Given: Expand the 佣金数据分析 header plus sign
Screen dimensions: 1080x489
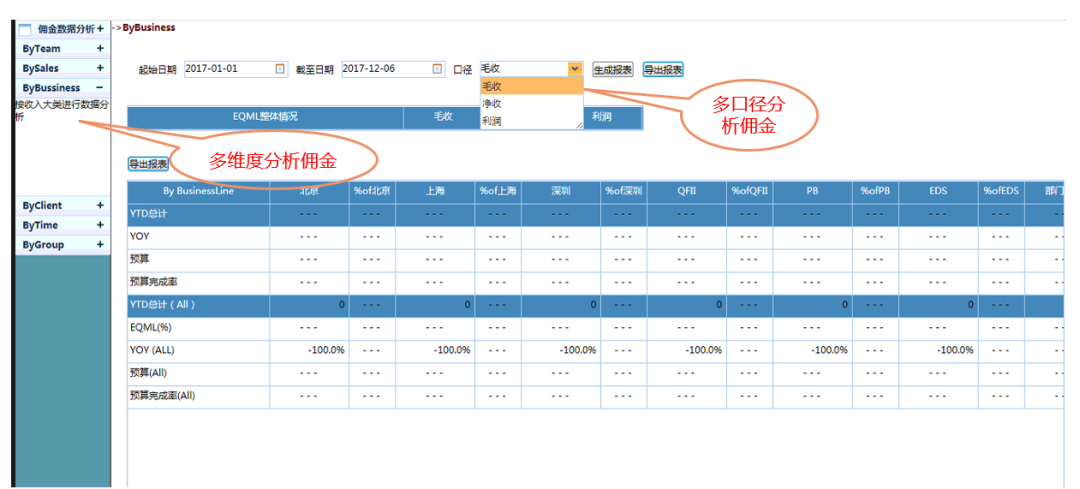Looking at the screenshot, I should [x=101, y=29].
